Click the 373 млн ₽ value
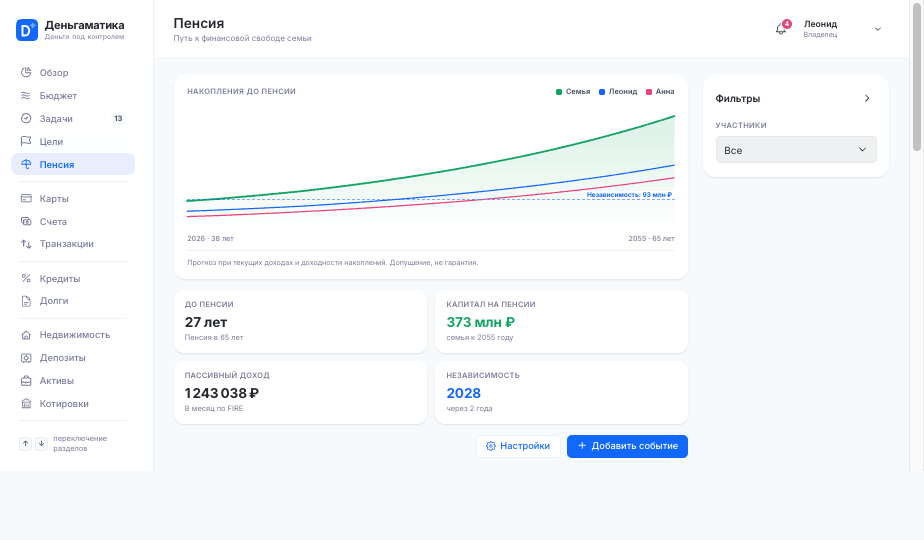Viewport: 924px width, 540px height. tap(480, 322)
